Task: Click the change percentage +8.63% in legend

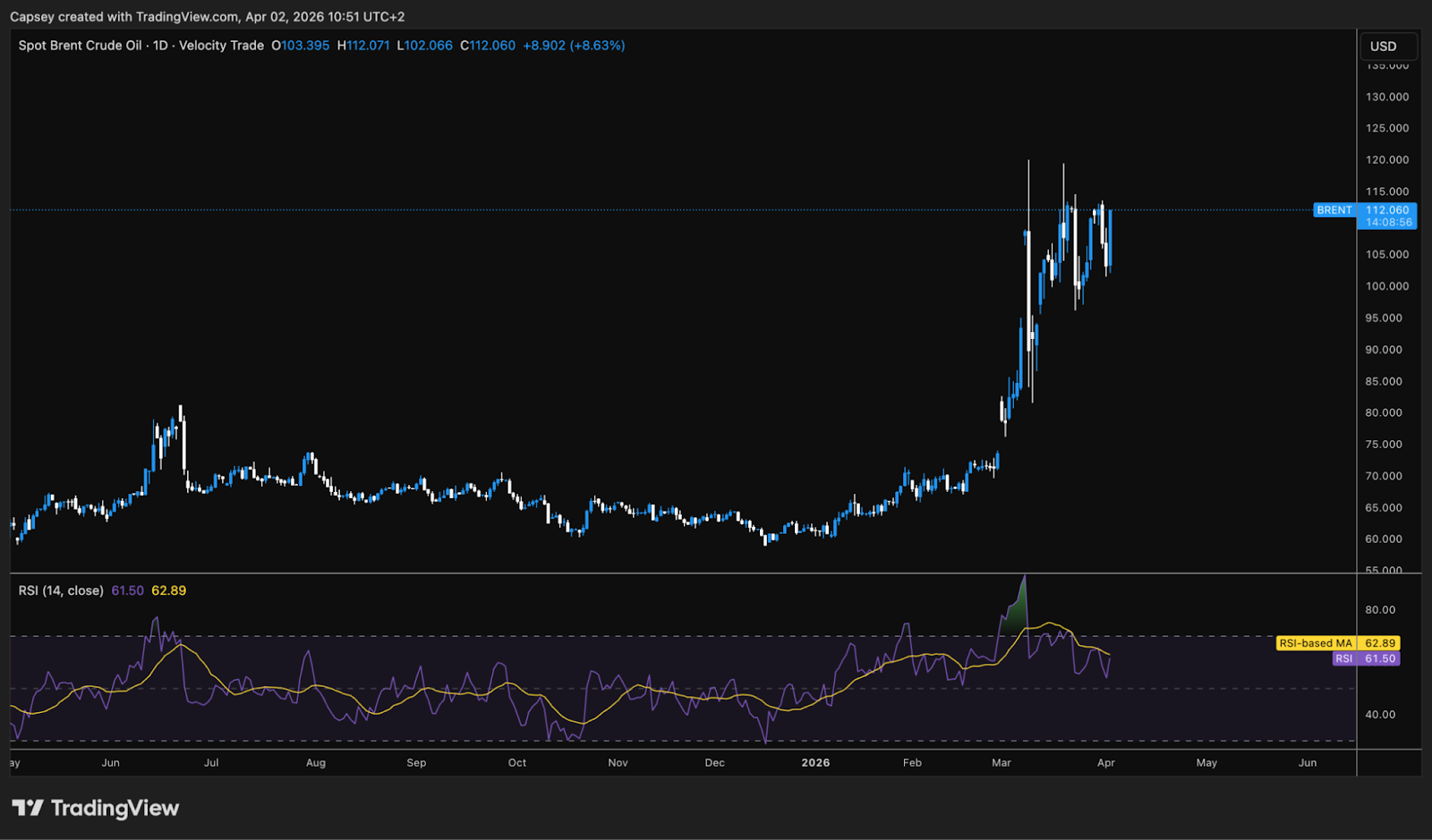Action: tap(599, 45)
